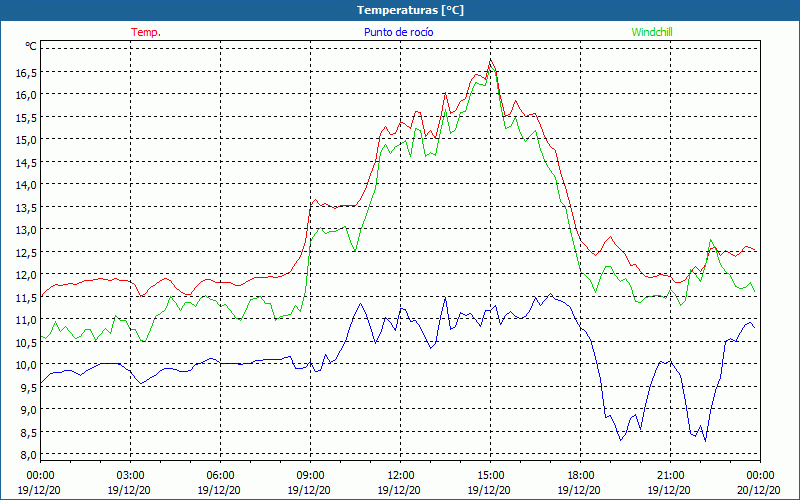Click the 11,5 y-axis value
The image size is (800, 500).
tap(26, 297)
